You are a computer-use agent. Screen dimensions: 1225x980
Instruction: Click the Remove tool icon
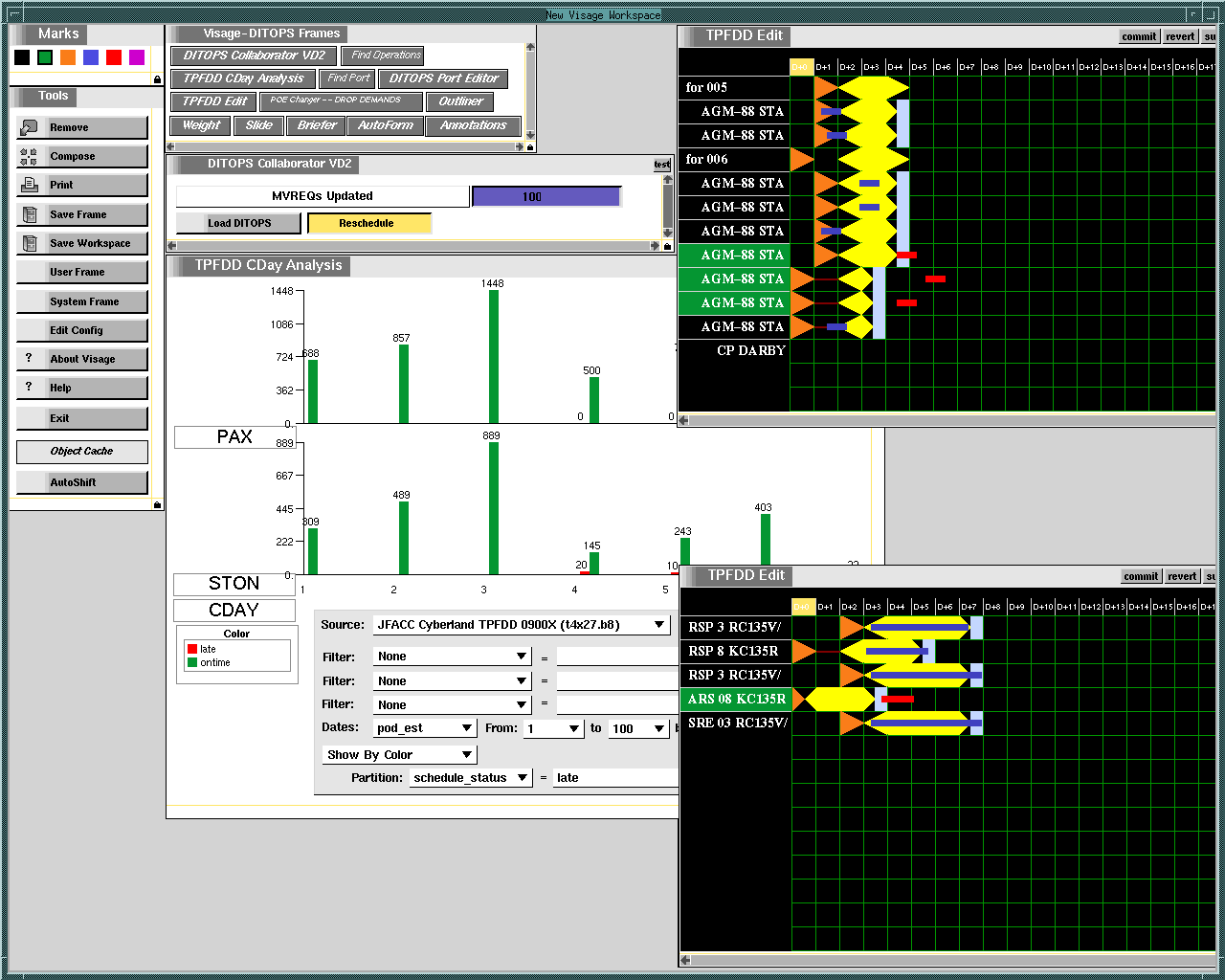29,127
